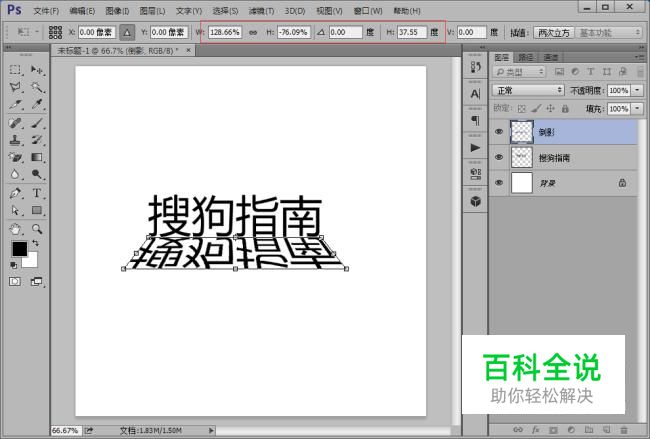Viewport: 650px width, 439px height.
Task: Open the blend mode 正常 dropdown
Action: [x=528, y=90]
